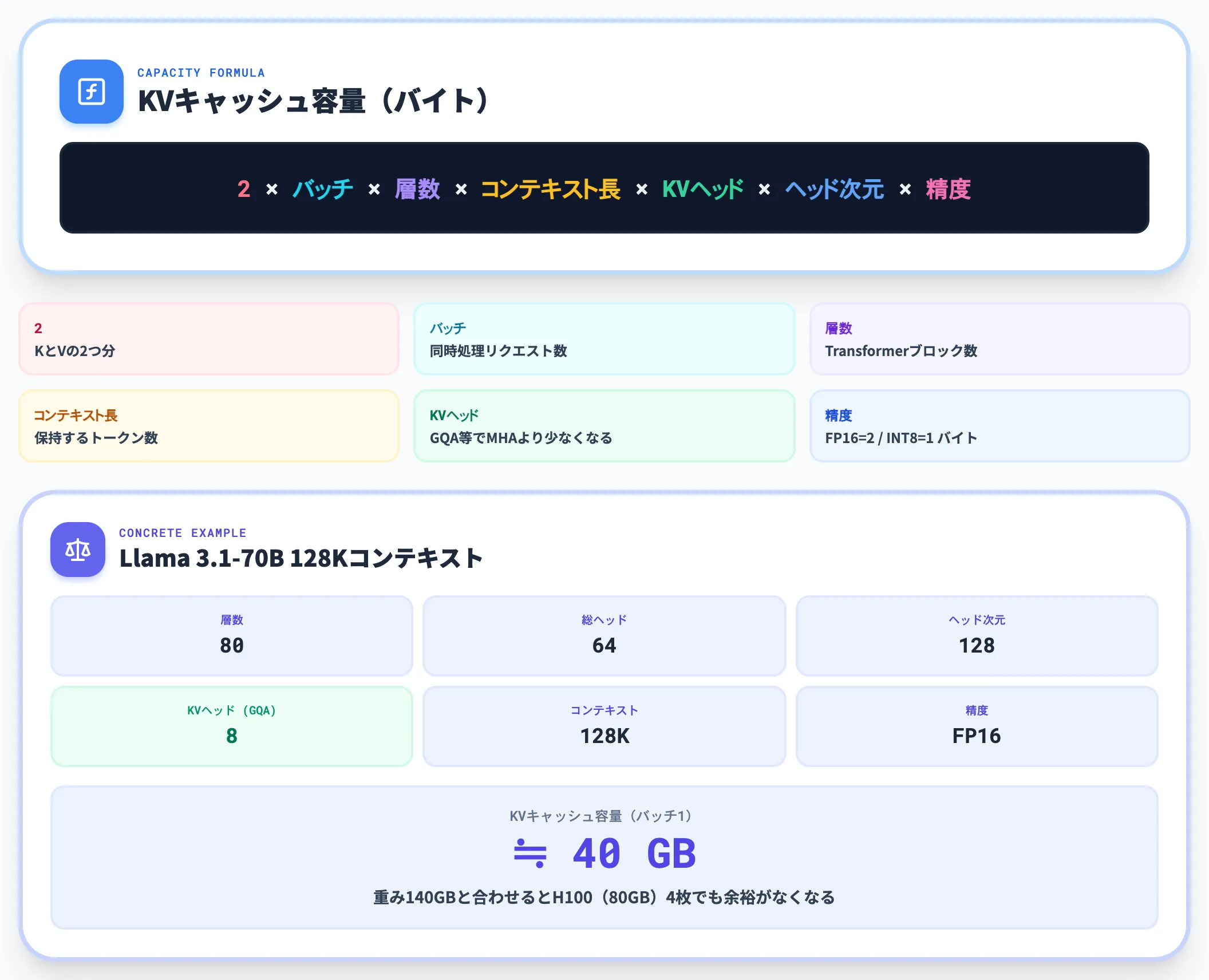Click the 40 GB result value
Viewport: 1209px width, 980px height.
(634, 853)
